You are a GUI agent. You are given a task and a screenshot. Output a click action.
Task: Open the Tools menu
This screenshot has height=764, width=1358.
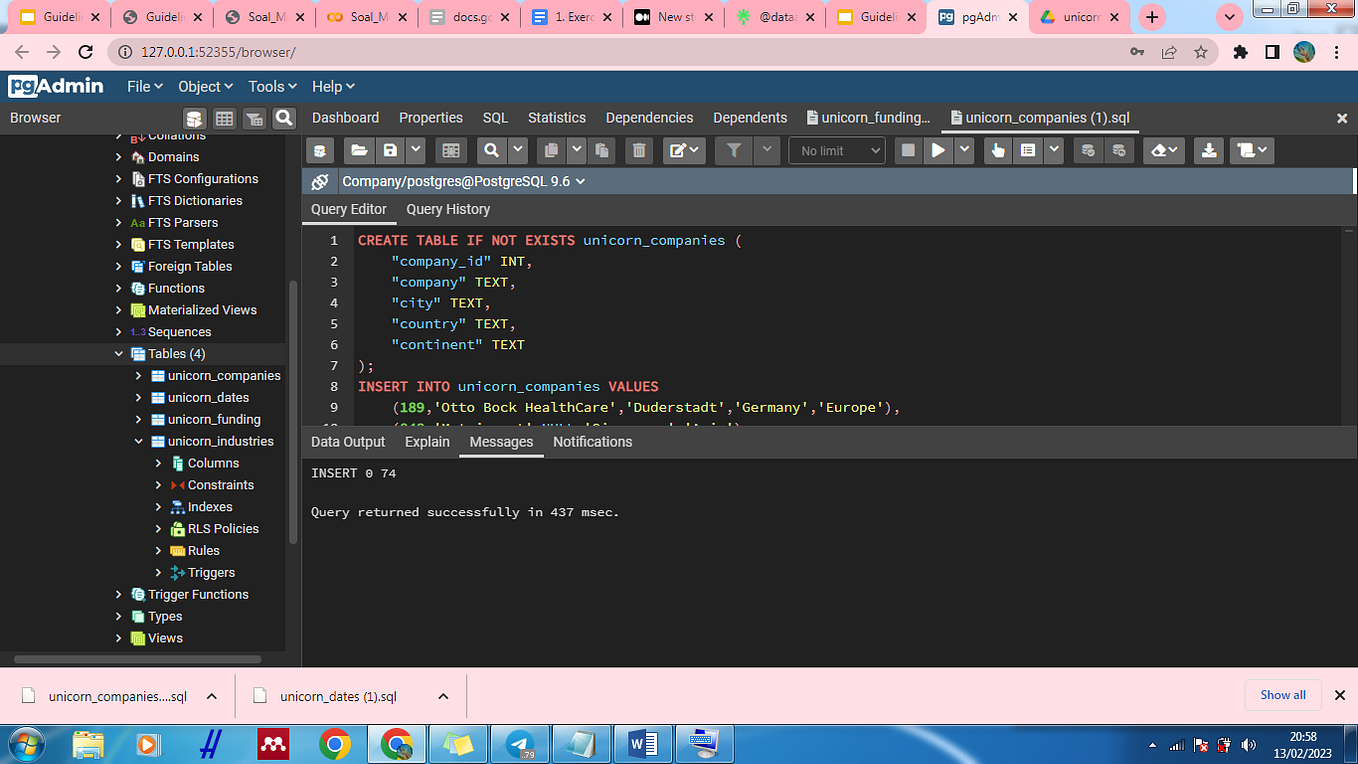click(x=272, y=87)
